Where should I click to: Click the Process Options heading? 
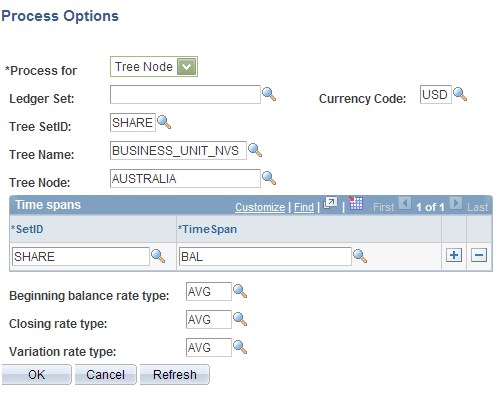point(60,16)
